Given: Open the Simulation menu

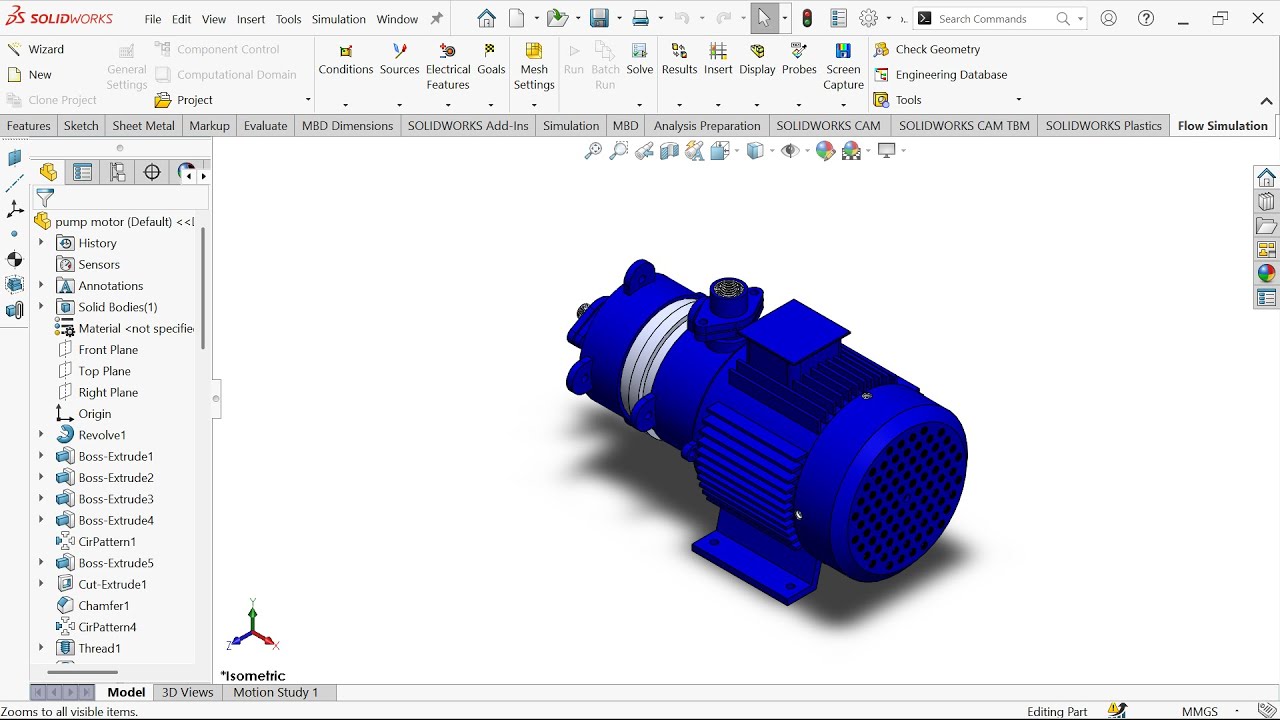Looking at the screenshot, I should tap(339, 19).
